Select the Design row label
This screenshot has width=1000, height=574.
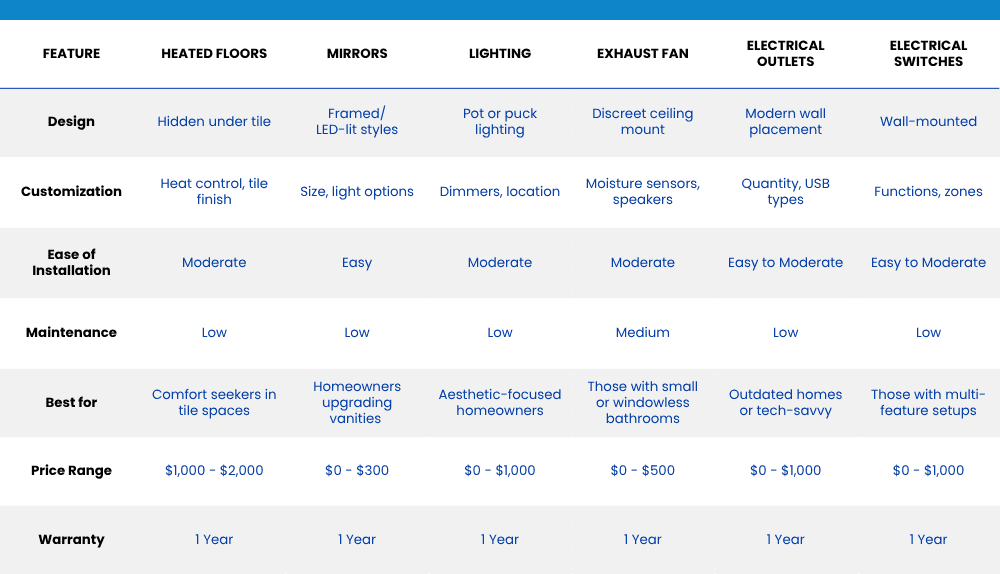click(x=71, y=122)
